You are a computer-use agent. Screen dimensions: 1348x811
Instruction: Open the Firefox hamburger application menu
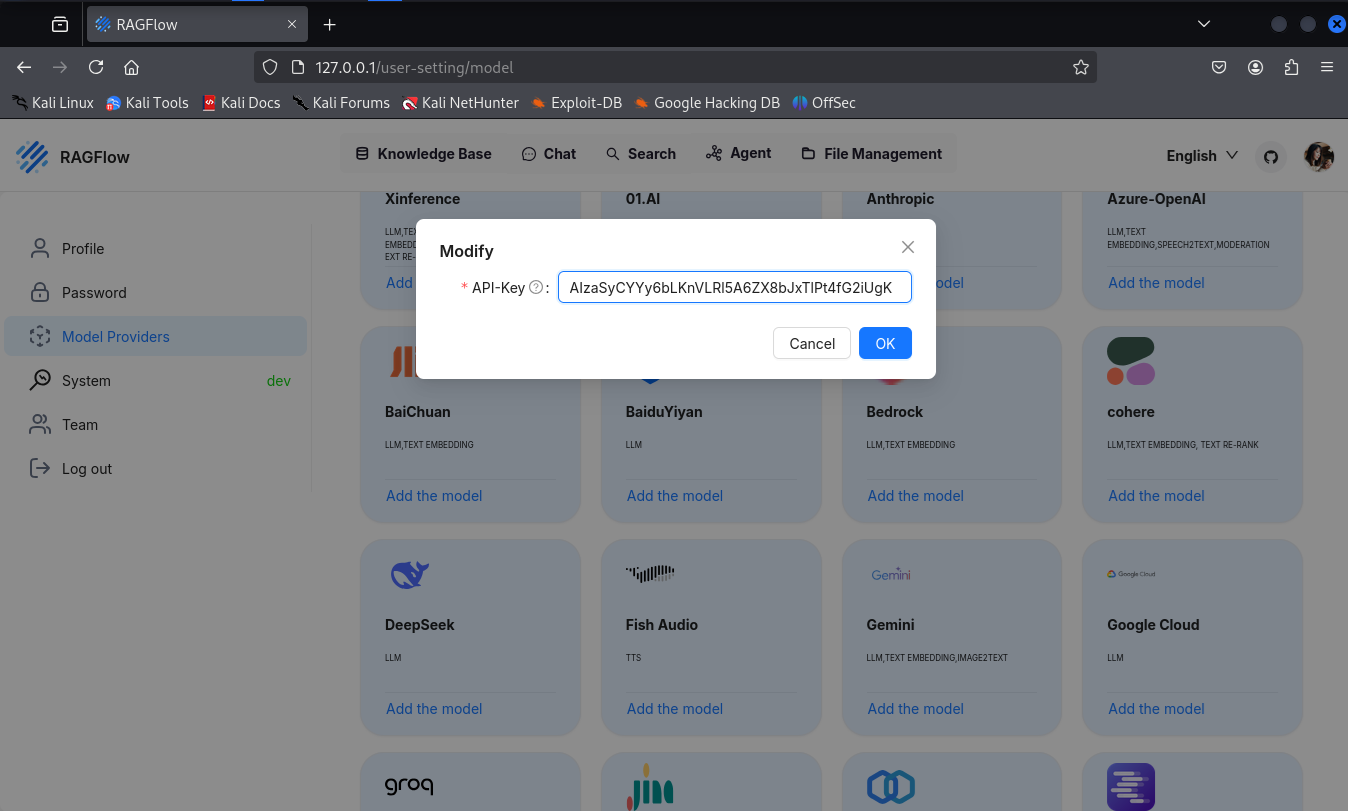1327,67
